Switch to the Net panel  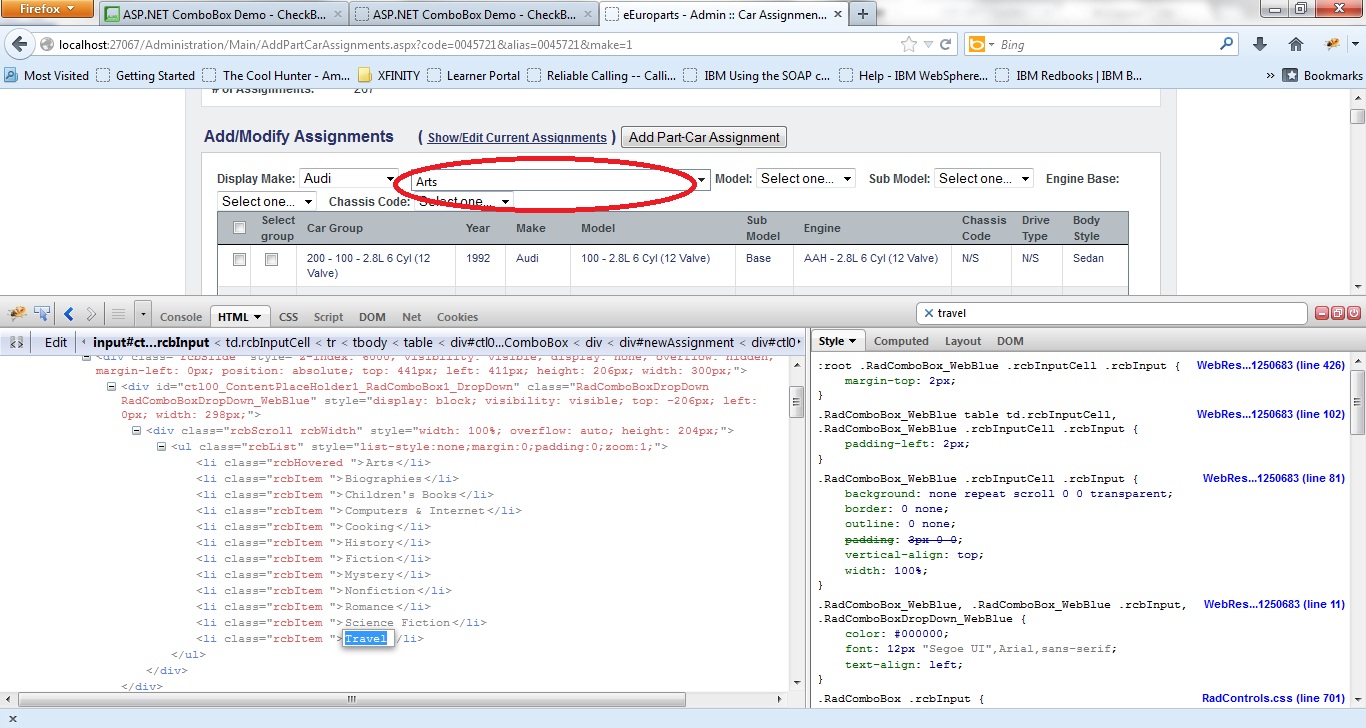[412, 317]
